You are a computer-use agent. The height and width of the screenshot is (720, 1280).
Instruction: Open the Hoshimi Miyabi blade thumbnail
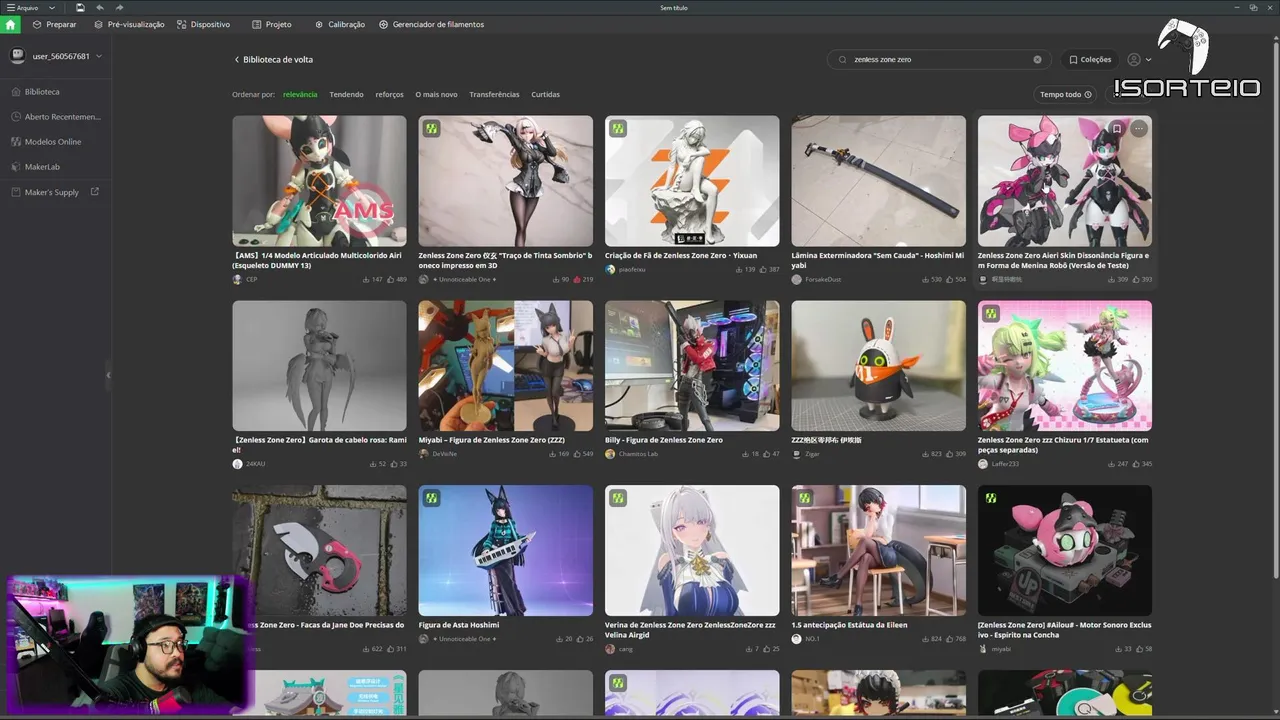click(x=879, y=181)
